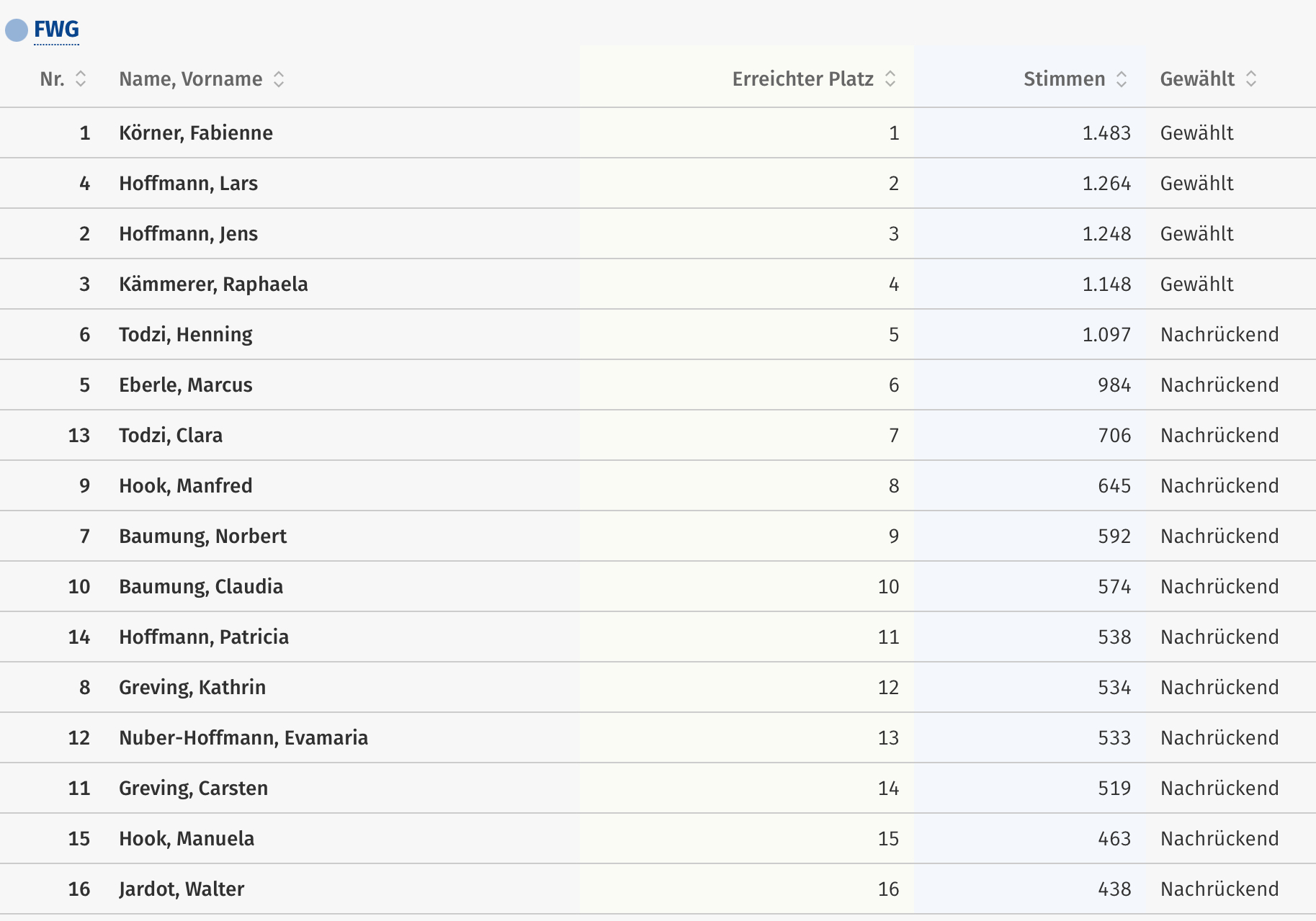1316x921 pixels.
Task: Click the Stimmen header label
Action: [1065, 78]
